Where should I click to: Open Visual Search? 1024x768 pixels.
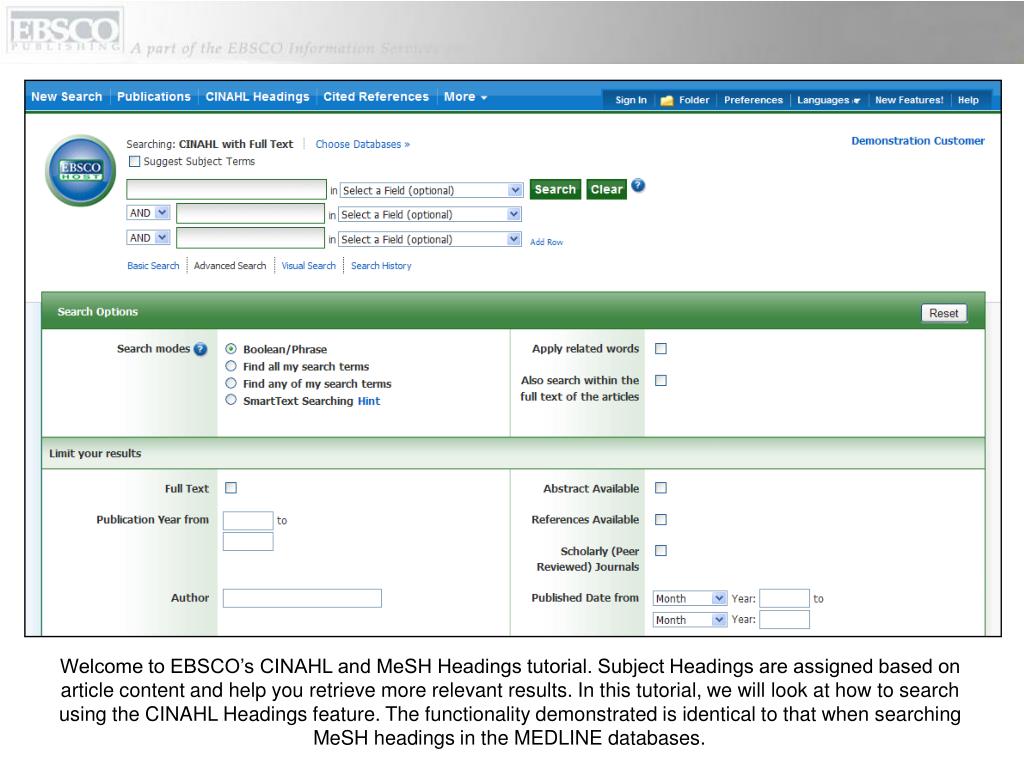coord(308,266)
